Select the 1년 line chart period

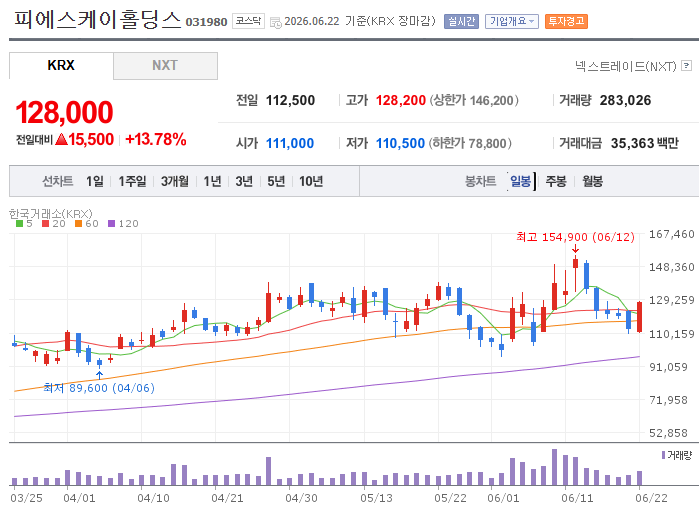212,181
